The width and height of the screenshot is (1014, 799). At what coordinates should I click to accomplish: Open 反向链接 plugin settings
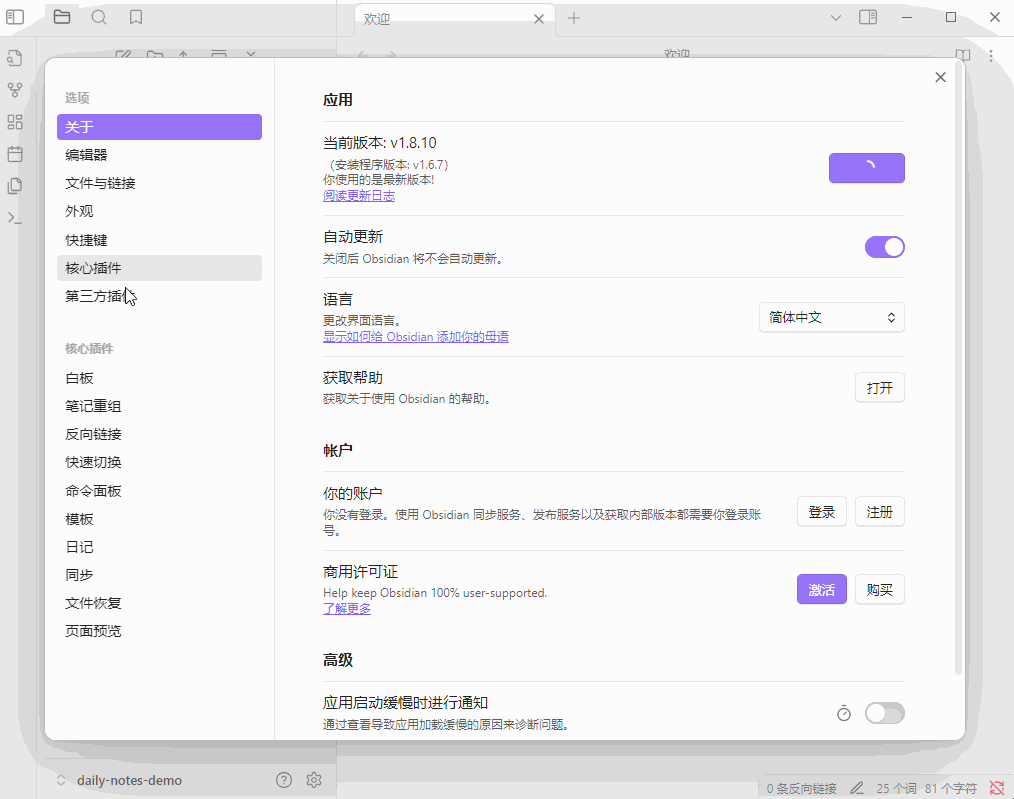(159, 434)
